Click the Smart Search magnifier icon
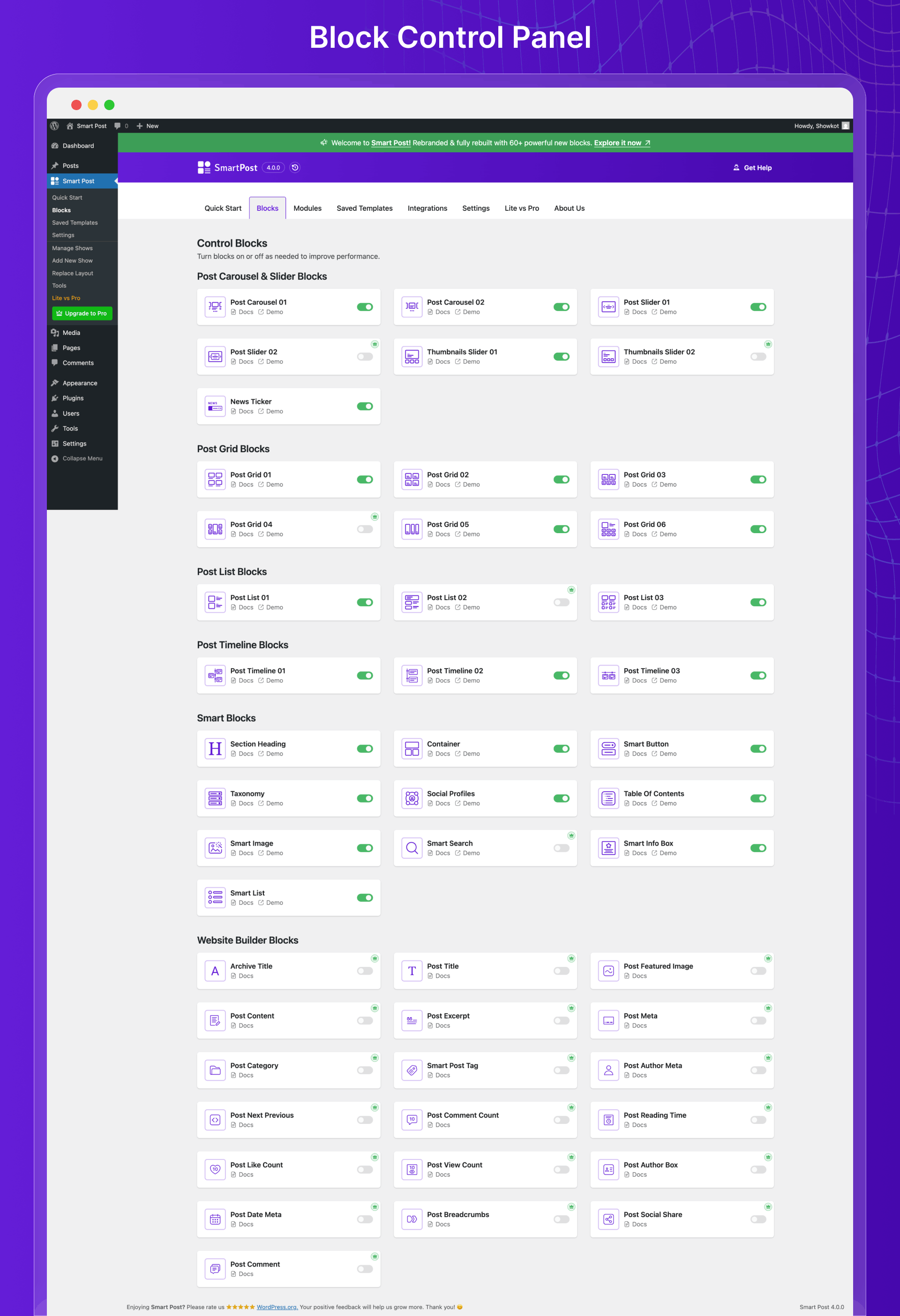Viewport: 900px width, 1316px height. [412, 848]
